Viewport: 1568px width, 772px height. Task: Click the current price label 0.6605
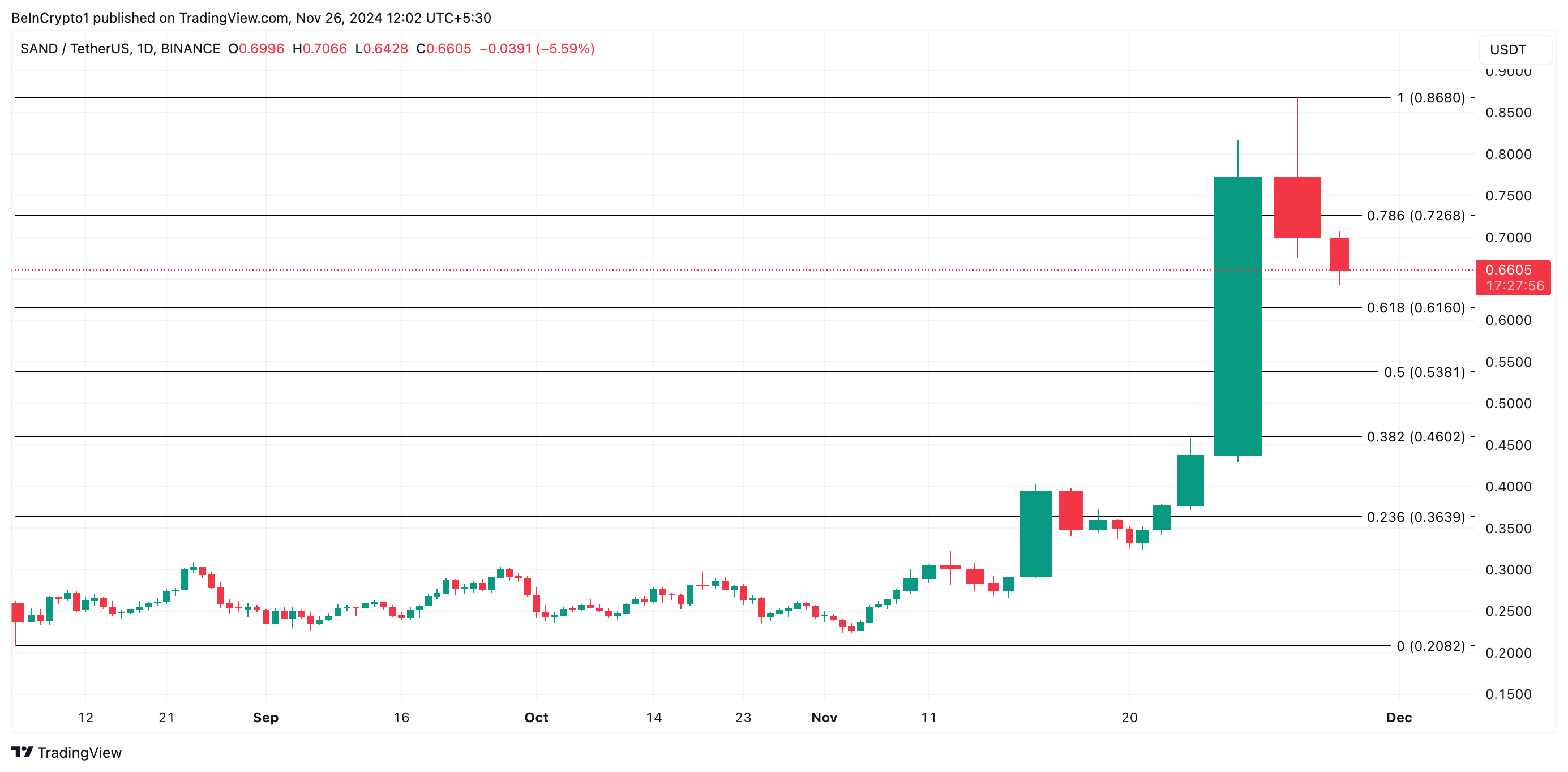coord(1509,270)
